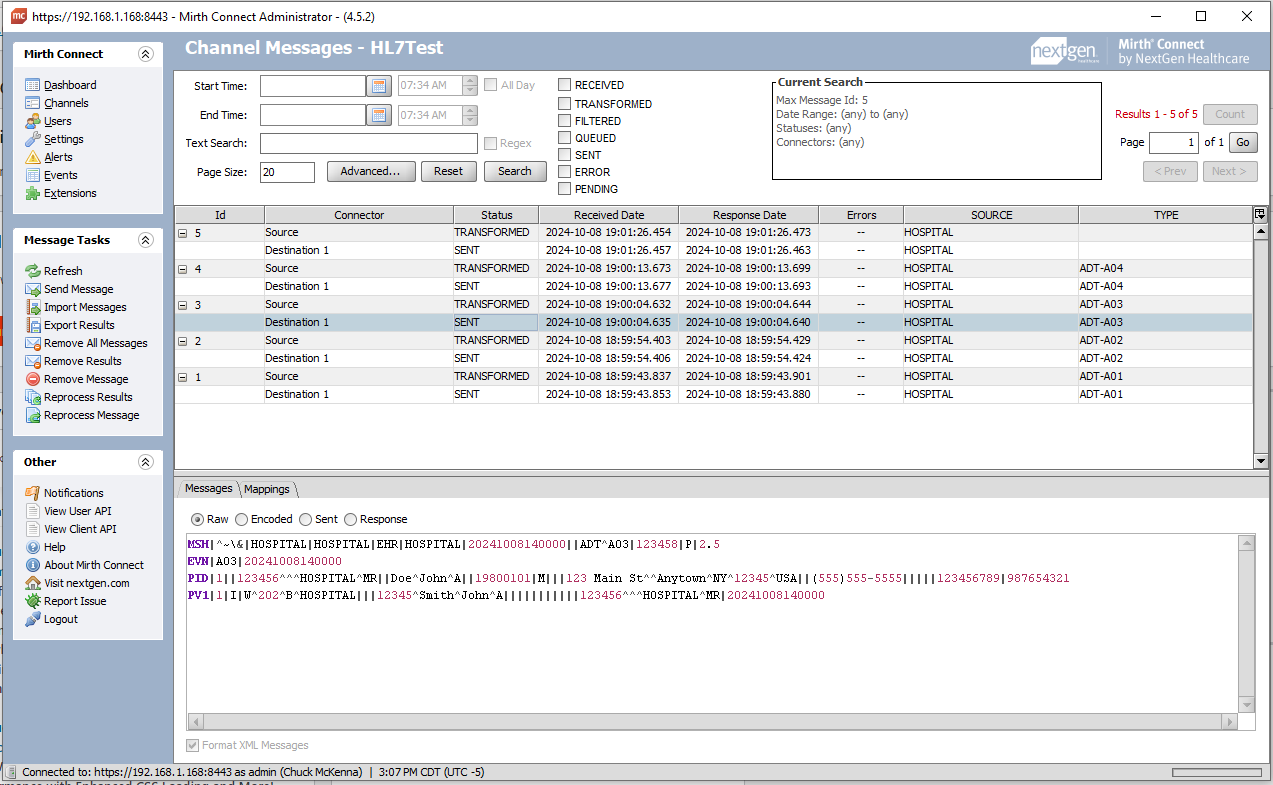Switch to the Mappings tab
This screenshot has height=785, width=1273.
[267, 489]
